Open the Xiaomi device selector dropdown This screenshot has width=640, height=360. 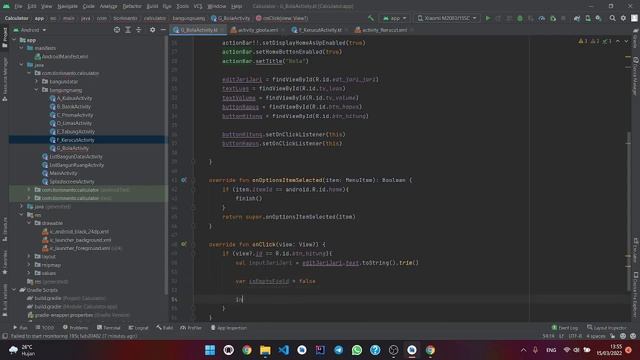(x=447, y=18)
